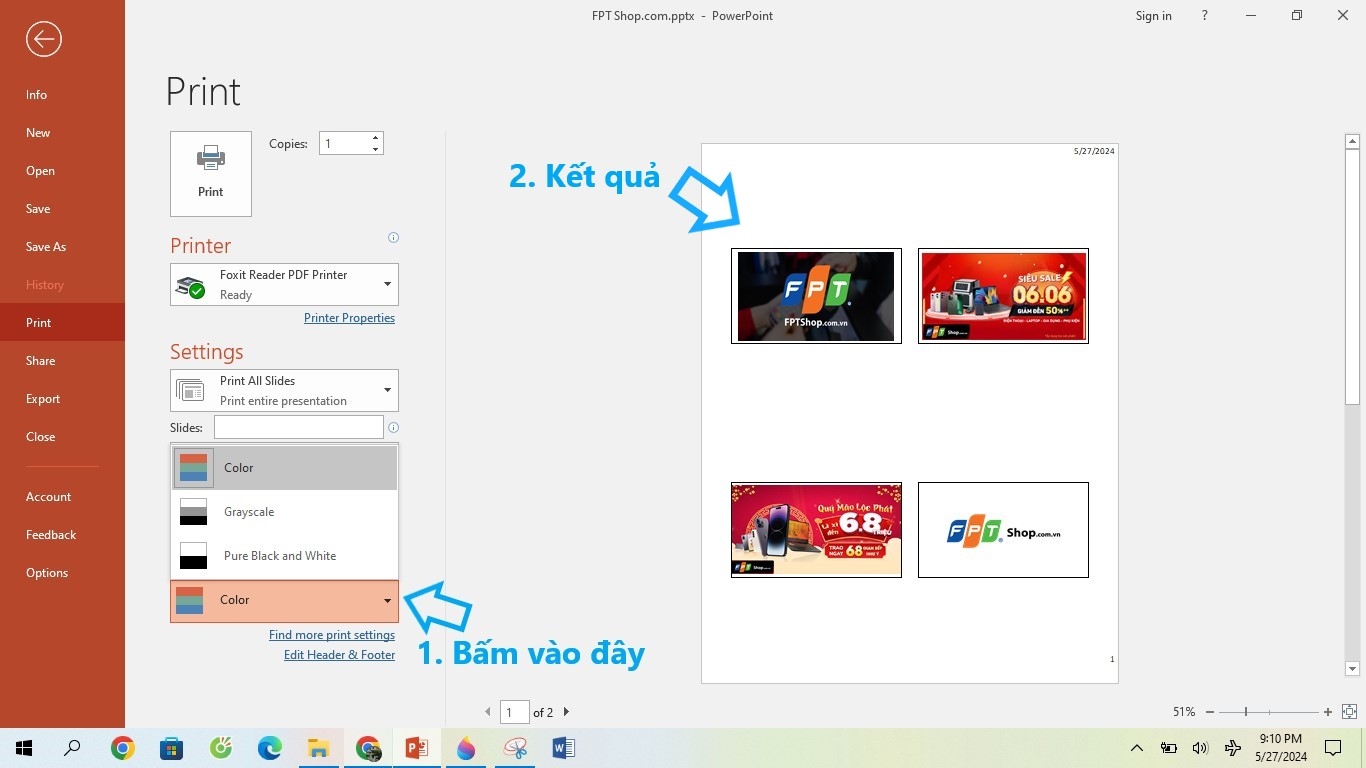Go to previous preview page arrow
The width and height of the screenshot is (1366, 768).
click(x=488, y=712)
